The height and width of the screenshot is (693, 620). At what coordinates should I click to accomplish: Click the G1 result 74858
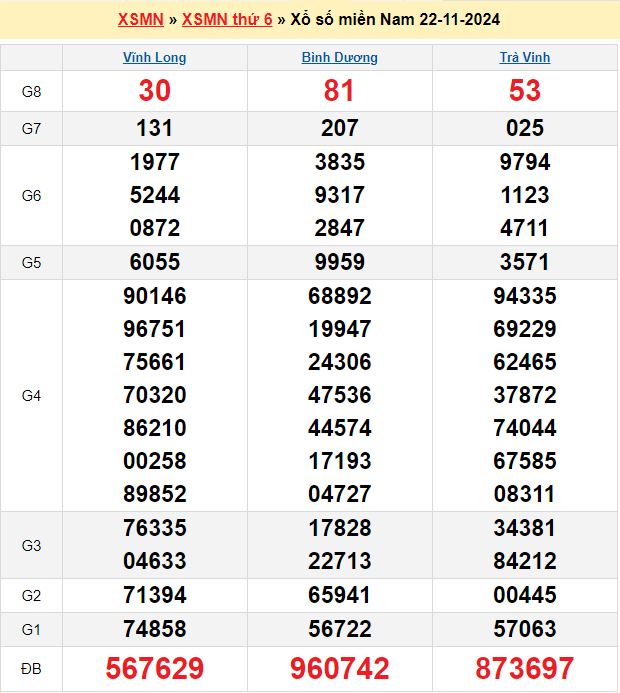click(x=154, y=629)
